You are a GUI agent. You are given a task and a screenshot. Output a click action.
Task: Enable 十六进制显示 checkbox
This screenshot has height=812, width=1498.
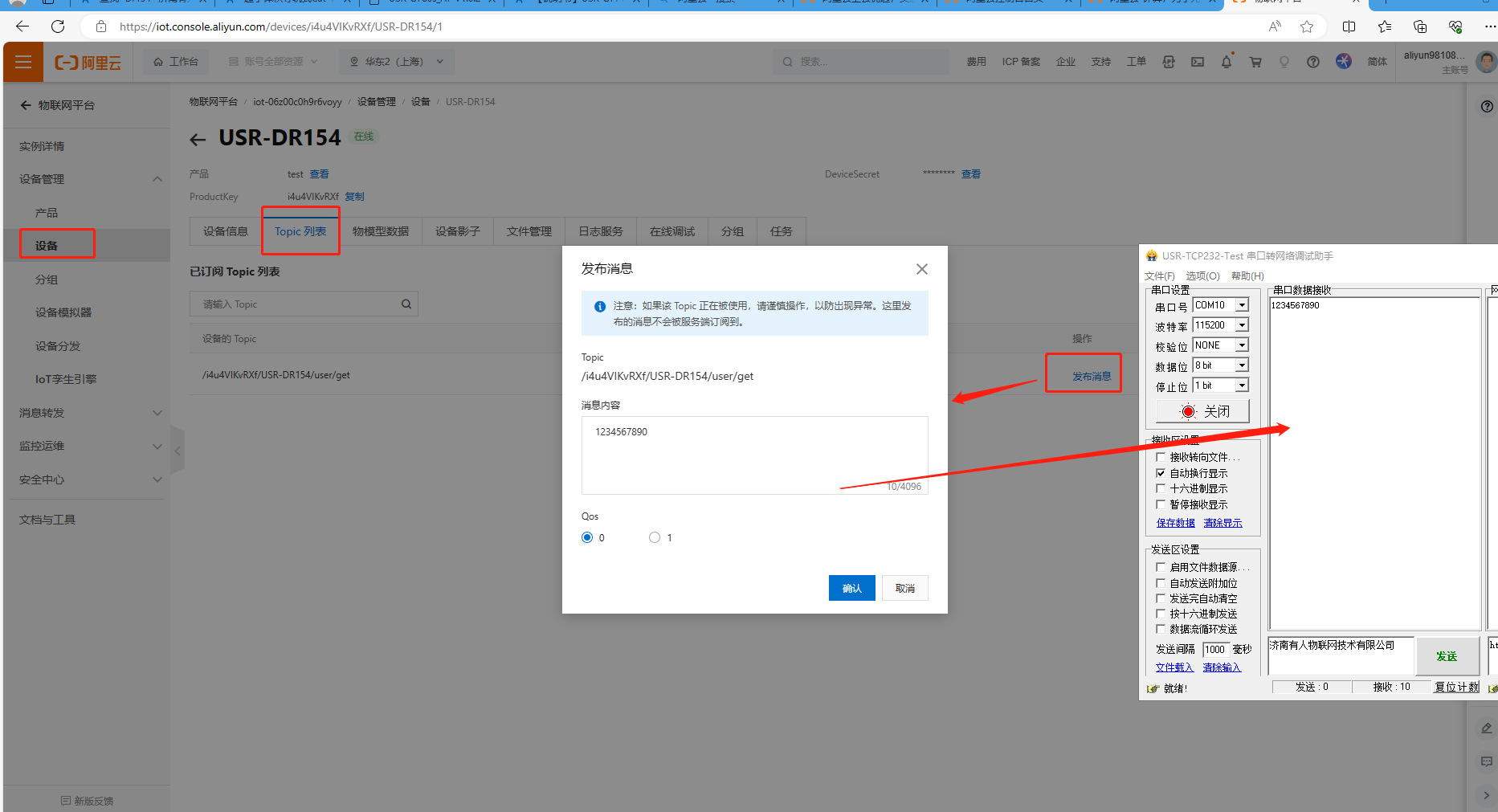[x=1161, y=488]
